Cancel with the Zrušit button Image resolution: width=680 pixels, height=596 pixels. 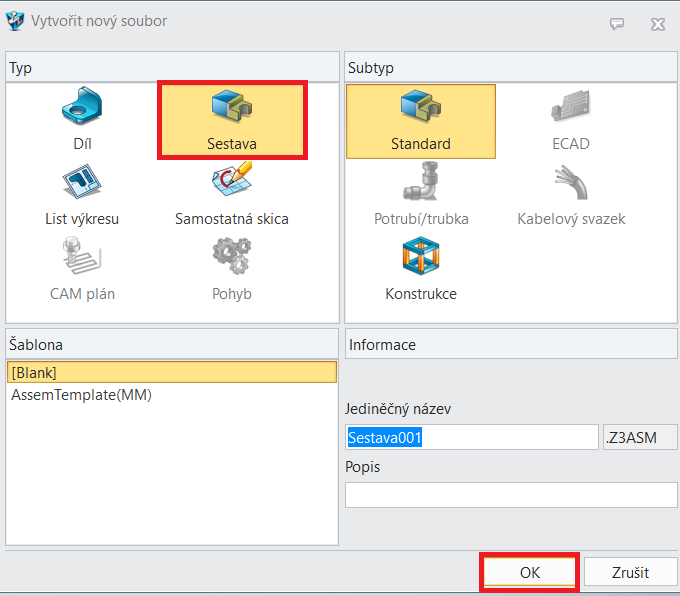pos(630,572)
